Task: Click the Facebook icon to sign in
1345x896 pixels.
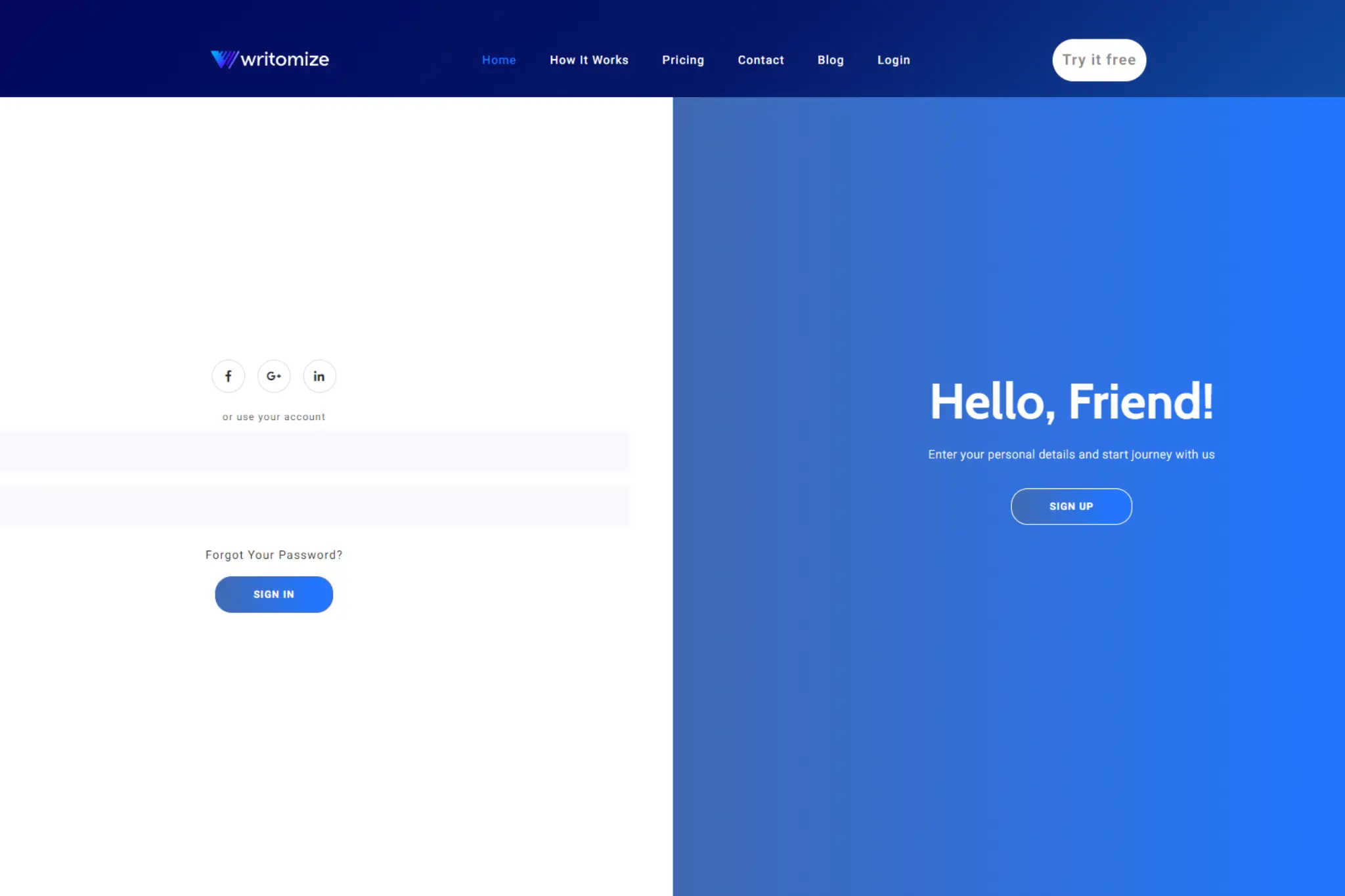Action: pos(228,375)
